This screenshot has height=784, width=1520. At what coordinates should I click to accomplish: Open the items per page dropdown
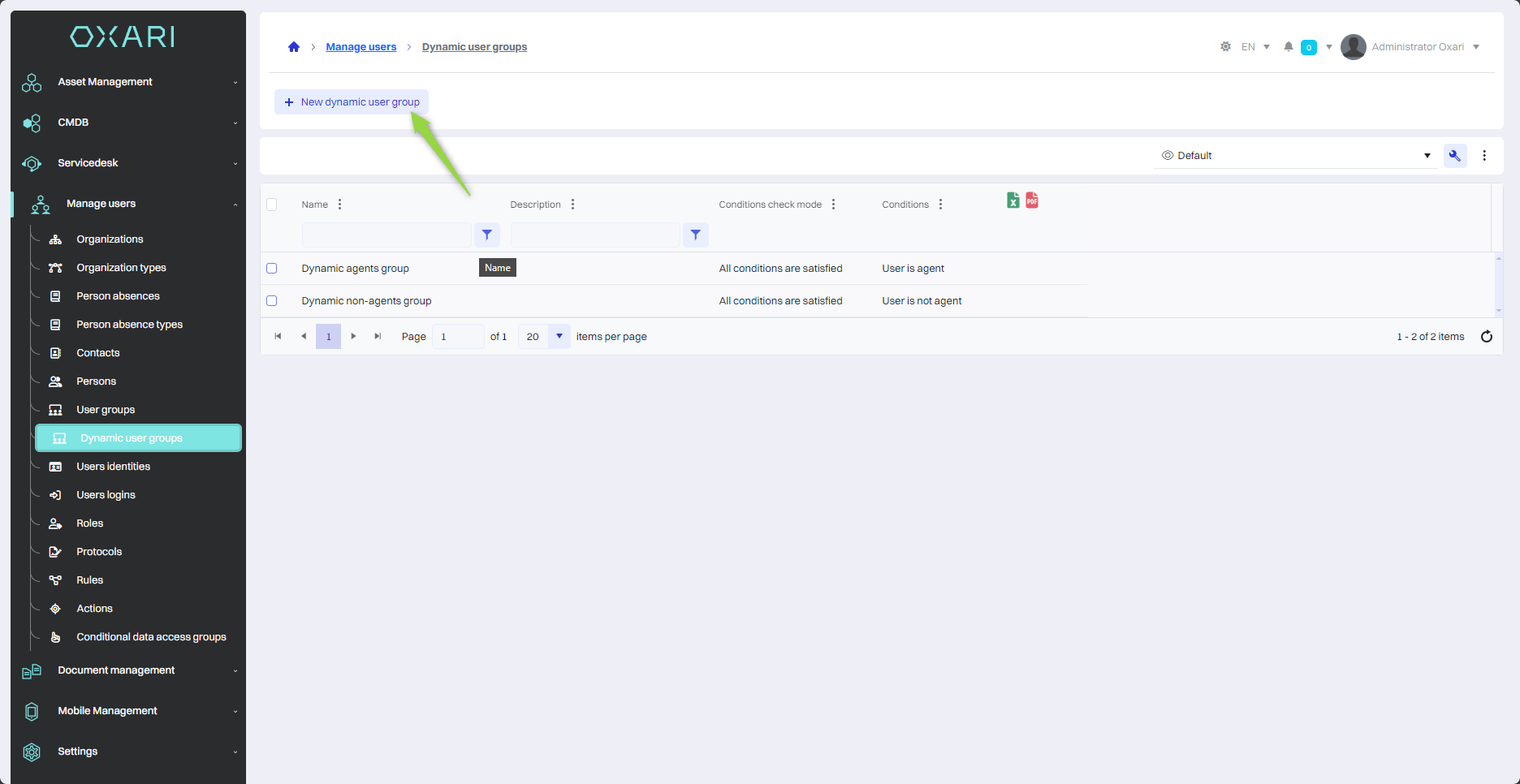(x=559, y=337)
